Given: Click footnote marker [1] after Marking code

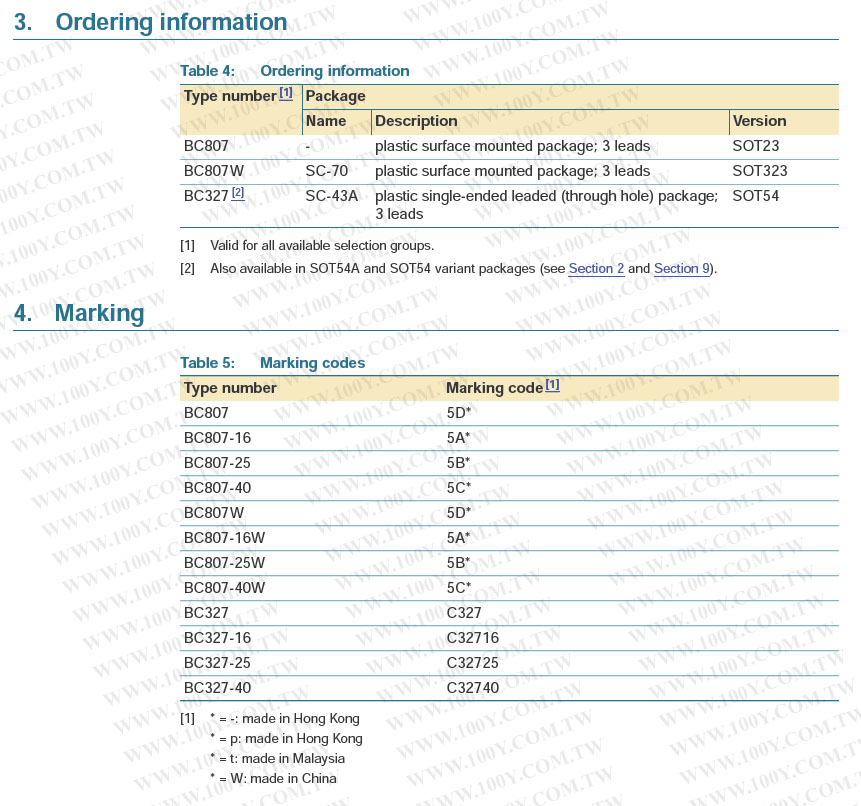Looking at the screenshot, I should tap(552, 385).
